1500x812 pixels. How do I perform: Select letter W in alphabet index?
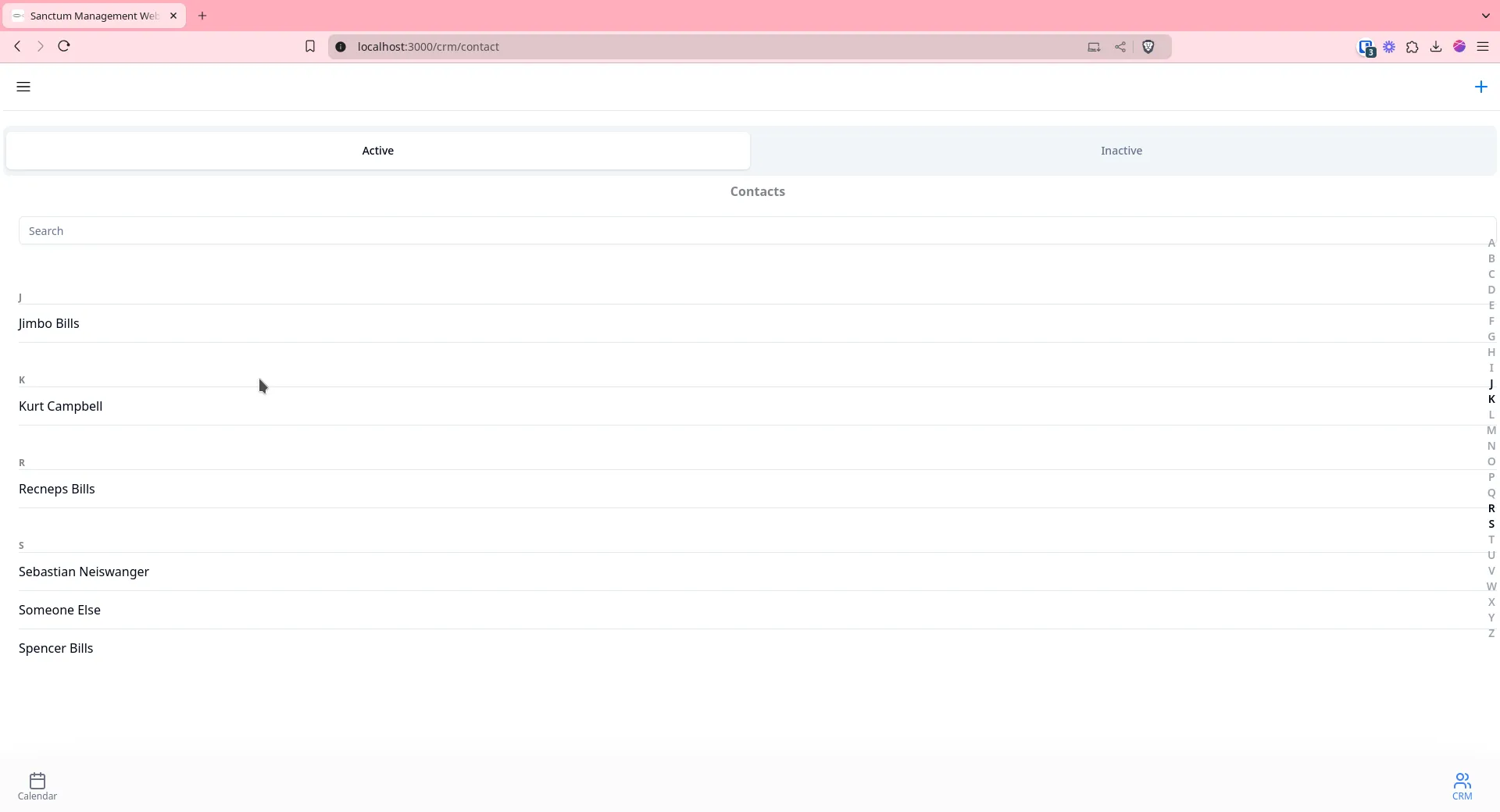[x=1491, y=586]
